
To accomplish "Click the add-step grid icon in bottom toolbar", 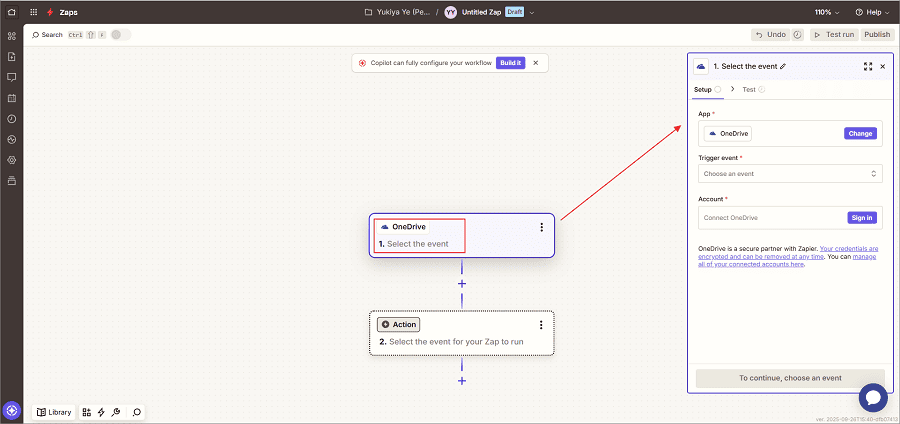I will 87,412.
